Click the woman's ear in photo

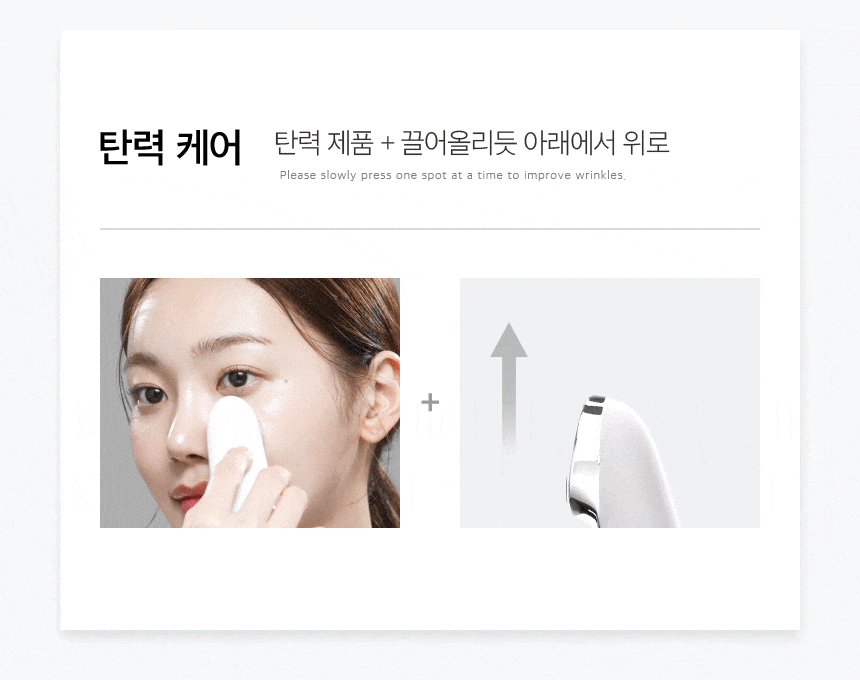(380, 396)
